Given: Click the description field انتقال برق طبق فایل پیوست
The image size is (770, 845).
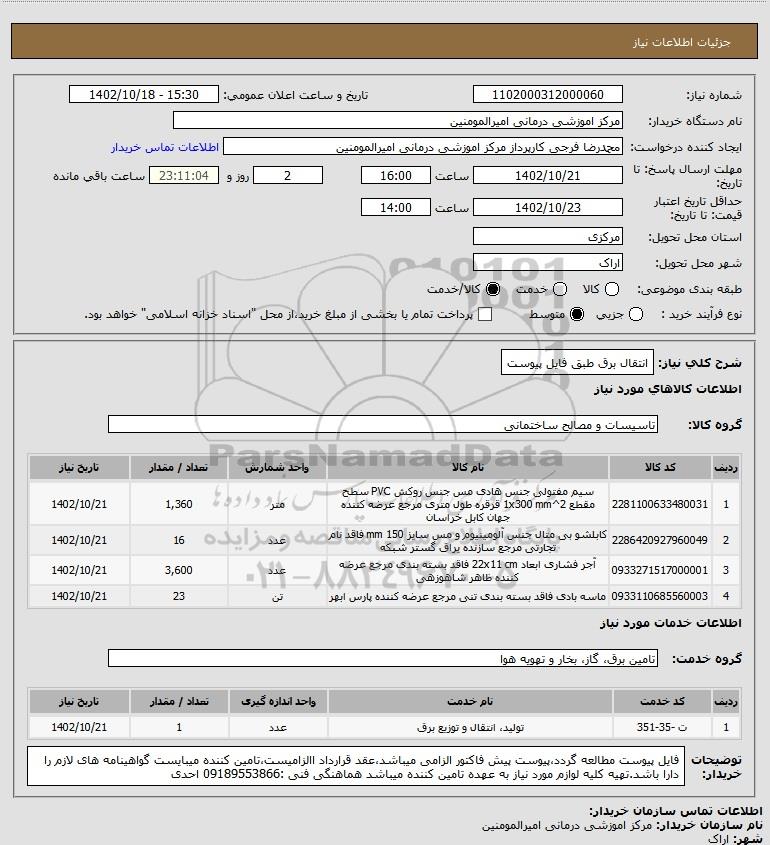Looking at the screenshot, I should [577, 363].
